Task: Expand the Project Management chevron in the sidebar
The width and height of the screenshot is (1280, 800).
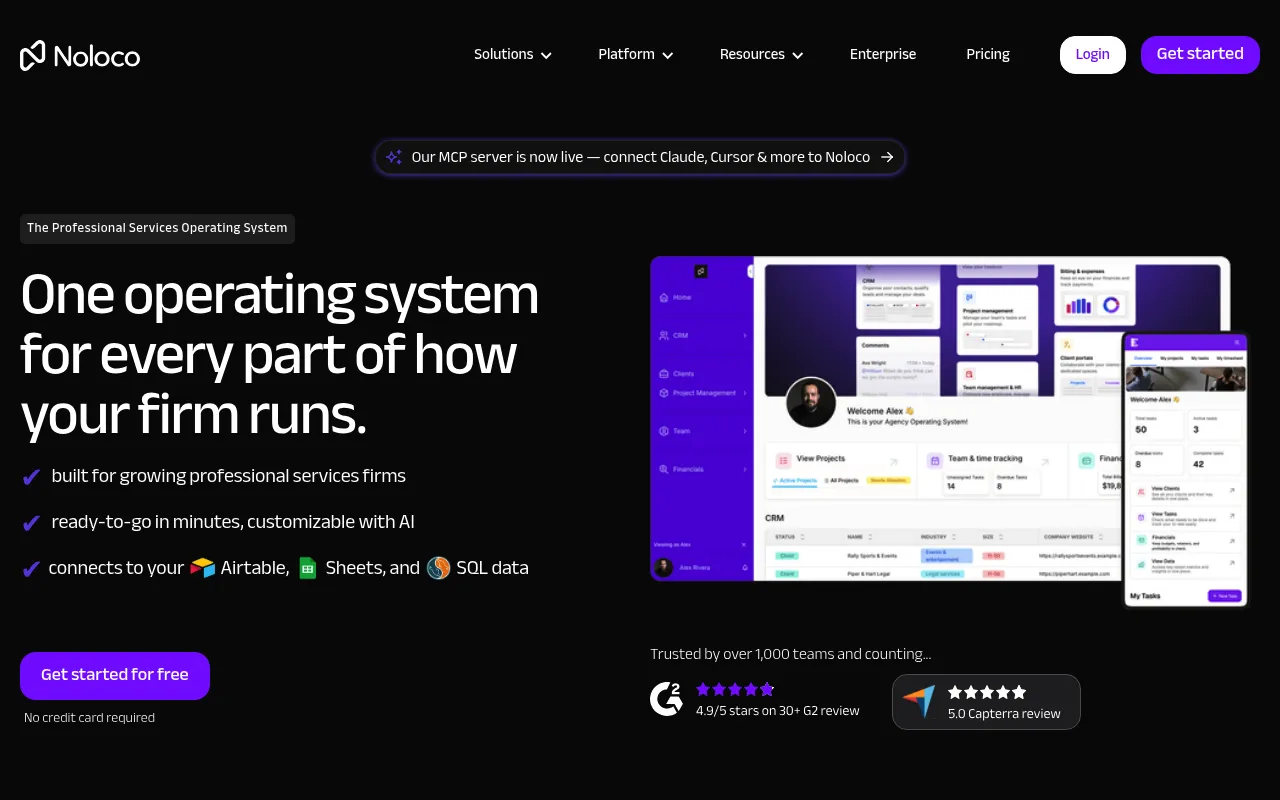Action: 745,393
